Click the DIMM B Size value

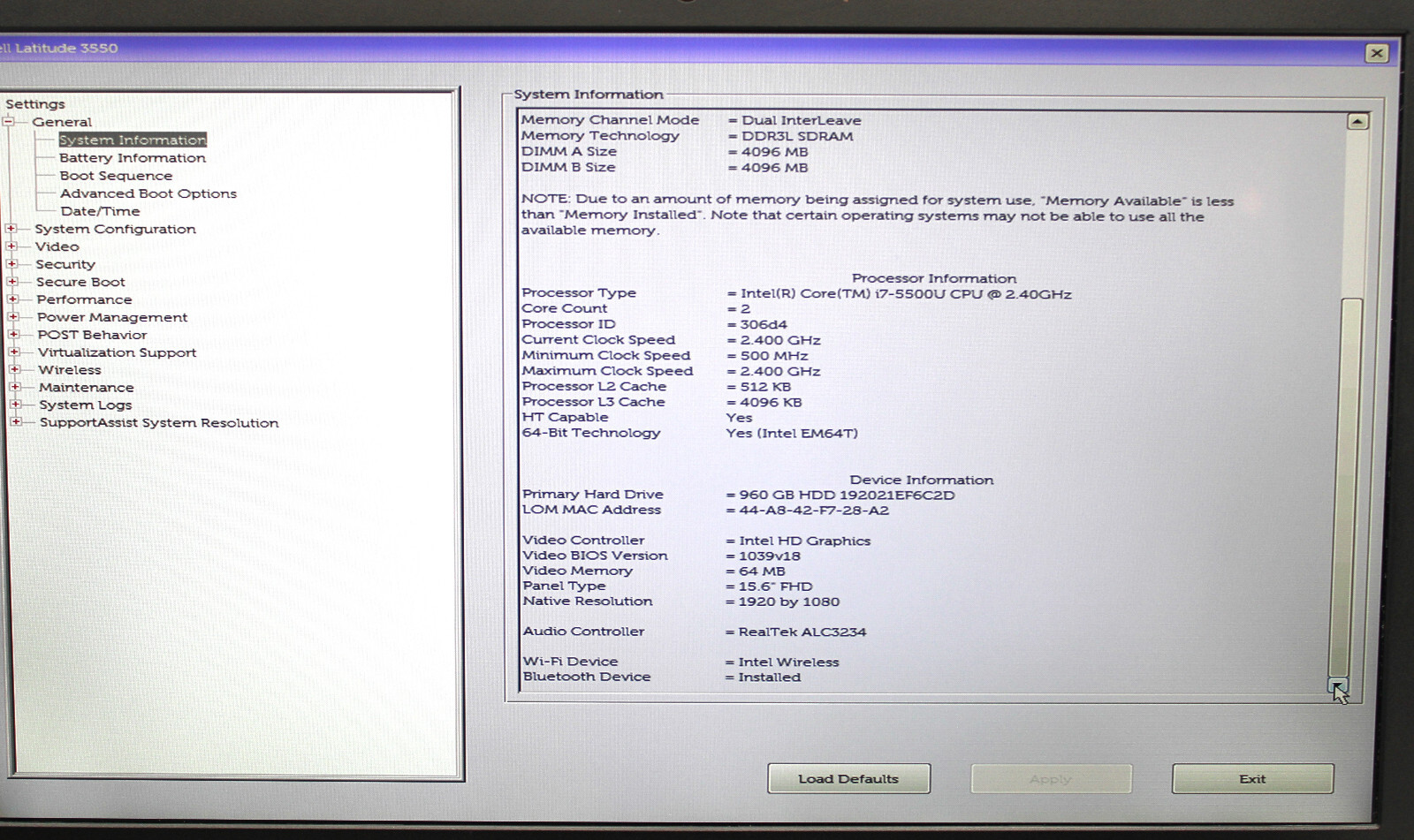774,168
